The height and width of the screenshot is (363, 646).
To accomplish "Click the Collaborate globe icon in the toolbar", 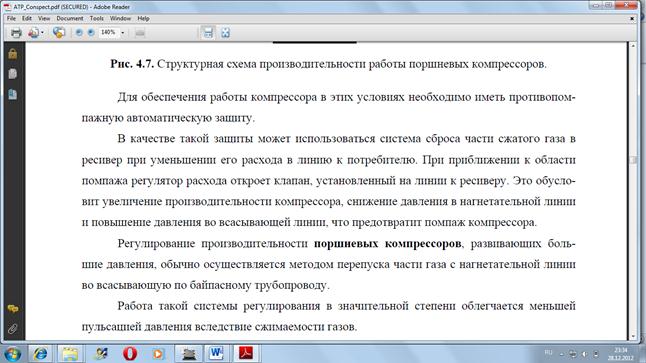I will 59,33.
